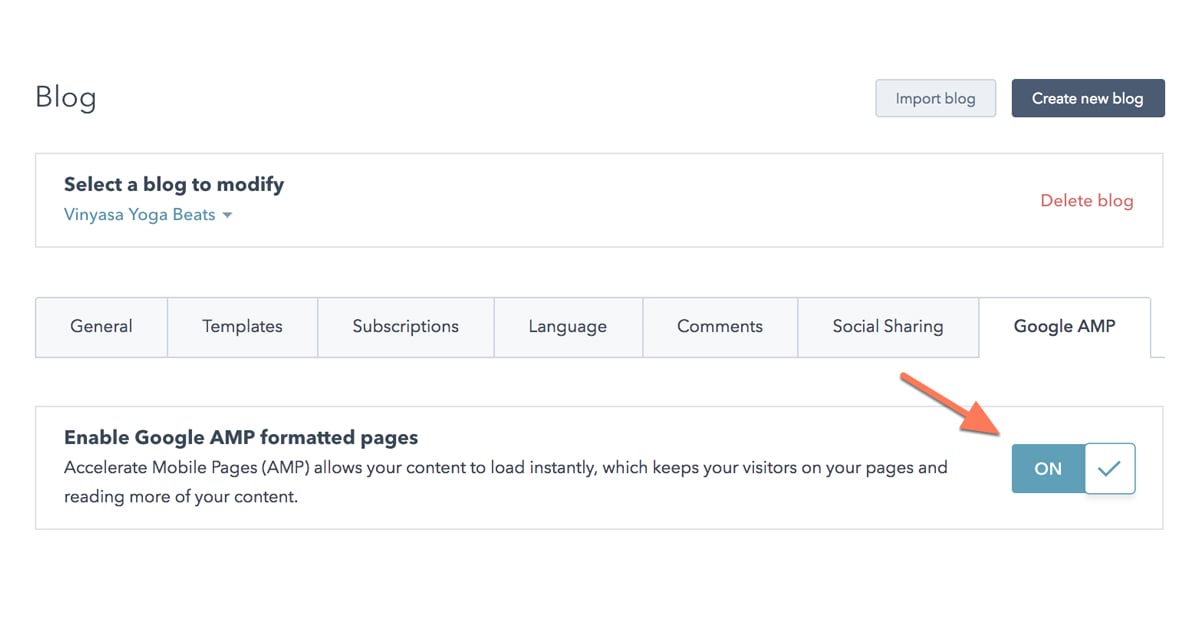Open the Social Sharing tab
Screen dimensions: 1200x628
[x=888, y=327]
